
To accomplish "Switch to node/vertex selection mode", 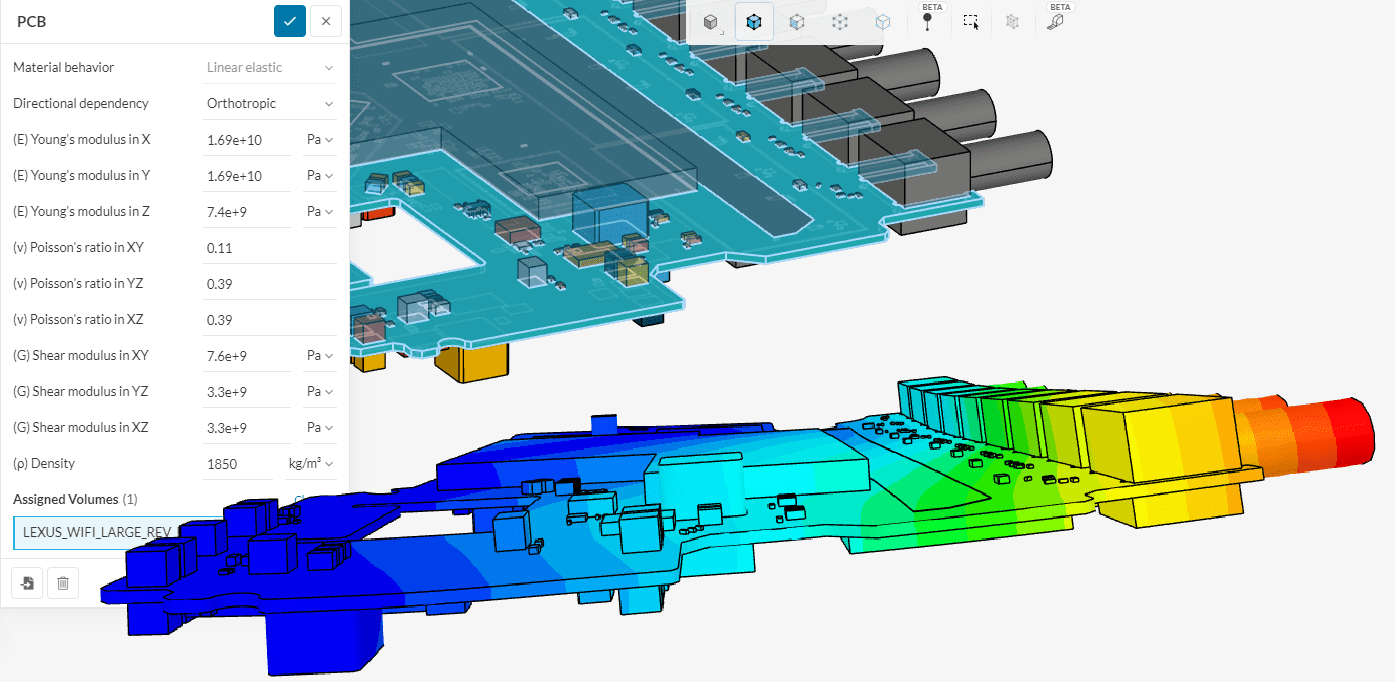I will click(x=840, y=22).
